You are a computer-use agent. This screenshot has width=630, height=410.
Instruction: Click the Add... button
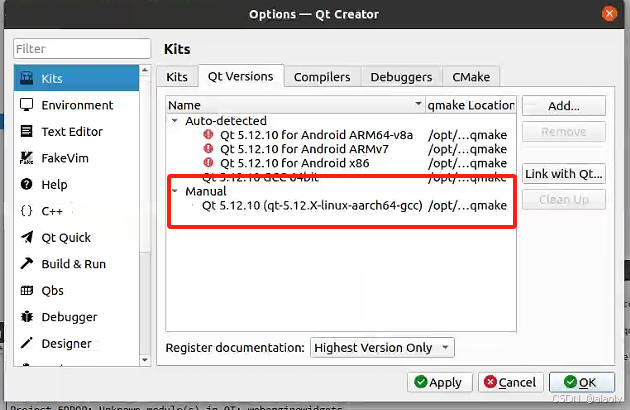[x=564, y=106]
